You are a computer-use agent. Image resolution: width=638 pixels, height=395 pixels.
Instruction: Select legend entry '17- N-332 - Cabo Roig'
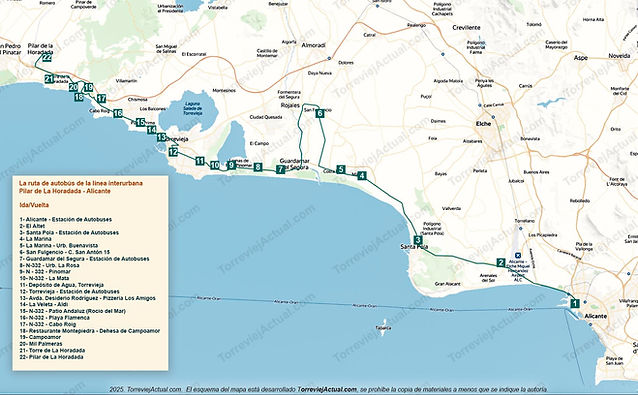tap(48, 324)
